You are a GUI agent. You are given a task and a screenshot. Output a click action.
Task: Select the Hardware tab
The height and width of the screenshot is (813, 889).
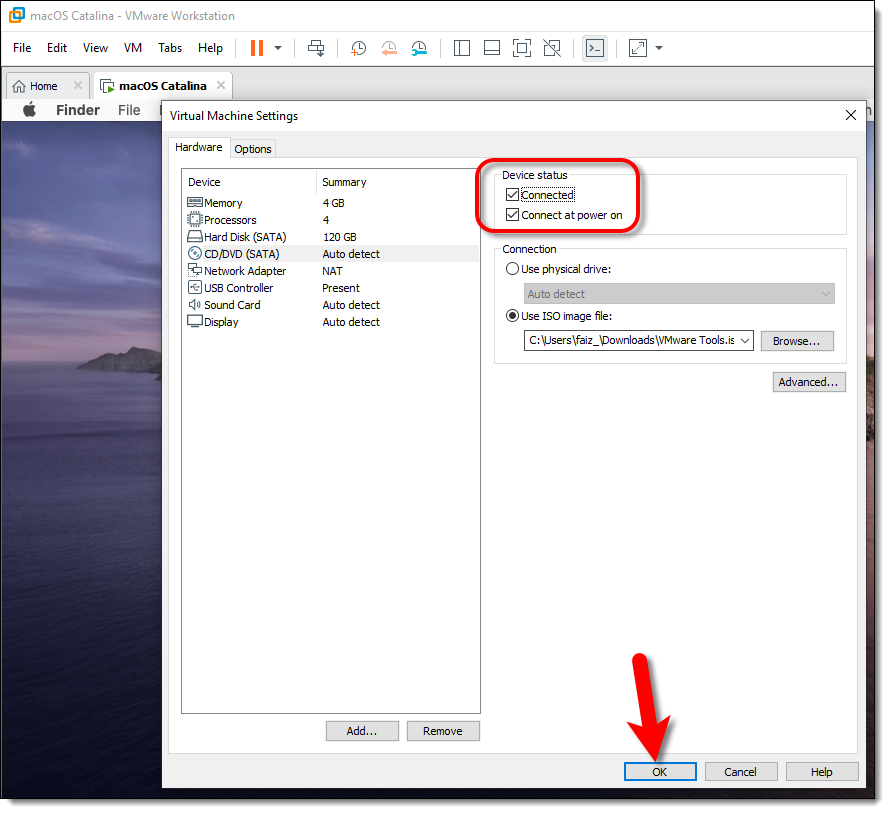pos(198,147)
